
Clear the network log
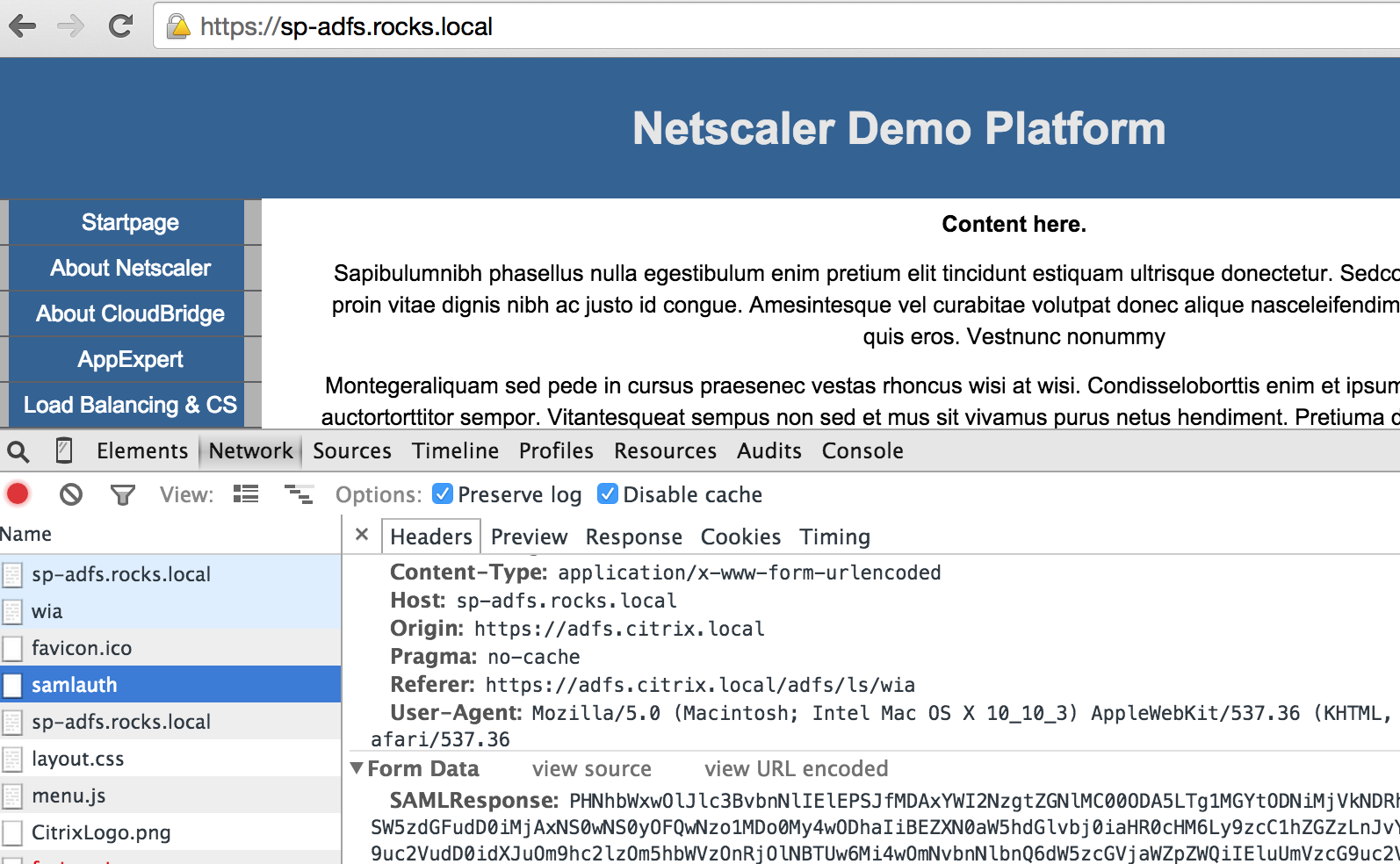click(x=71, y=494)
